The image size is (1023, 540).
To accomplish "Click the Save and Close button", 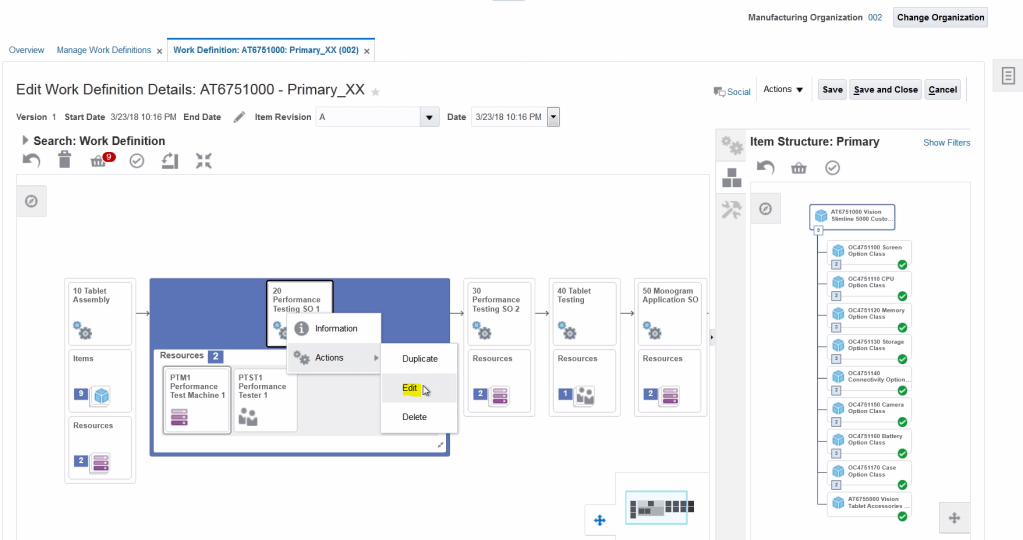I will point(885,90).
